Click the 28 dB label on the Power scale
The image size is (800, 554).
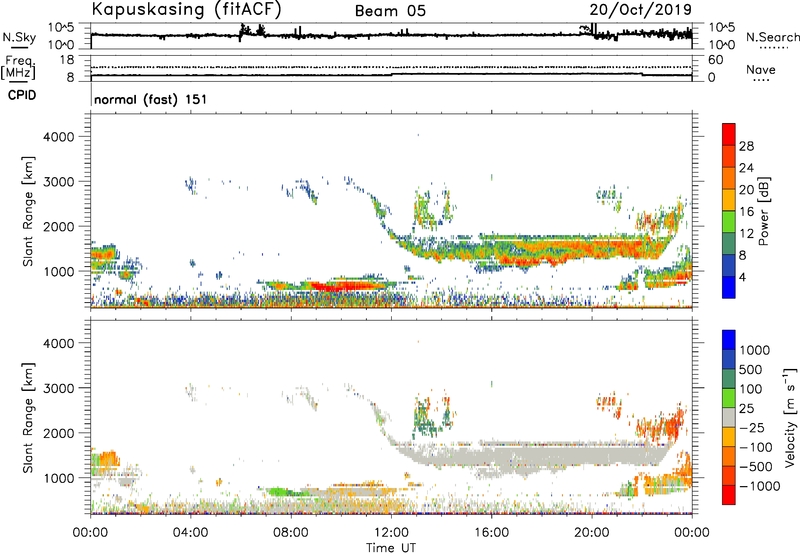click(x=746, y=146)
